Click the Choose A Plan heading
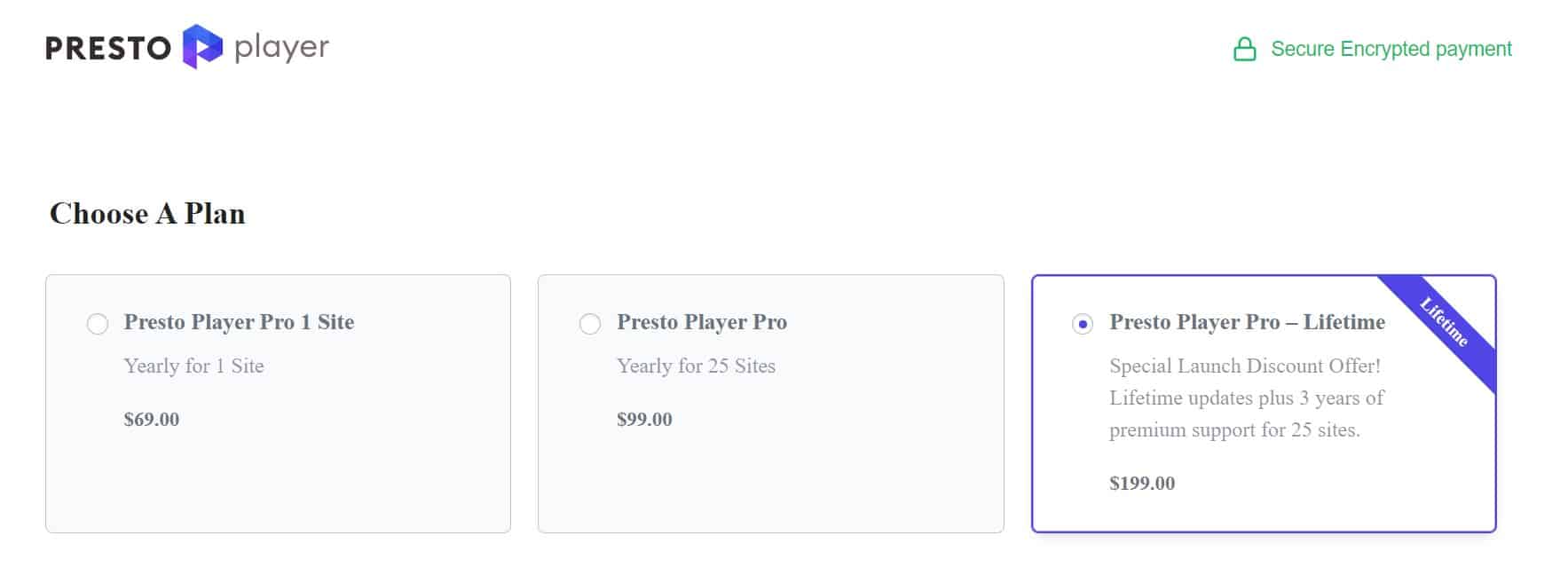The image size is (1568, 575). point(147,214)
